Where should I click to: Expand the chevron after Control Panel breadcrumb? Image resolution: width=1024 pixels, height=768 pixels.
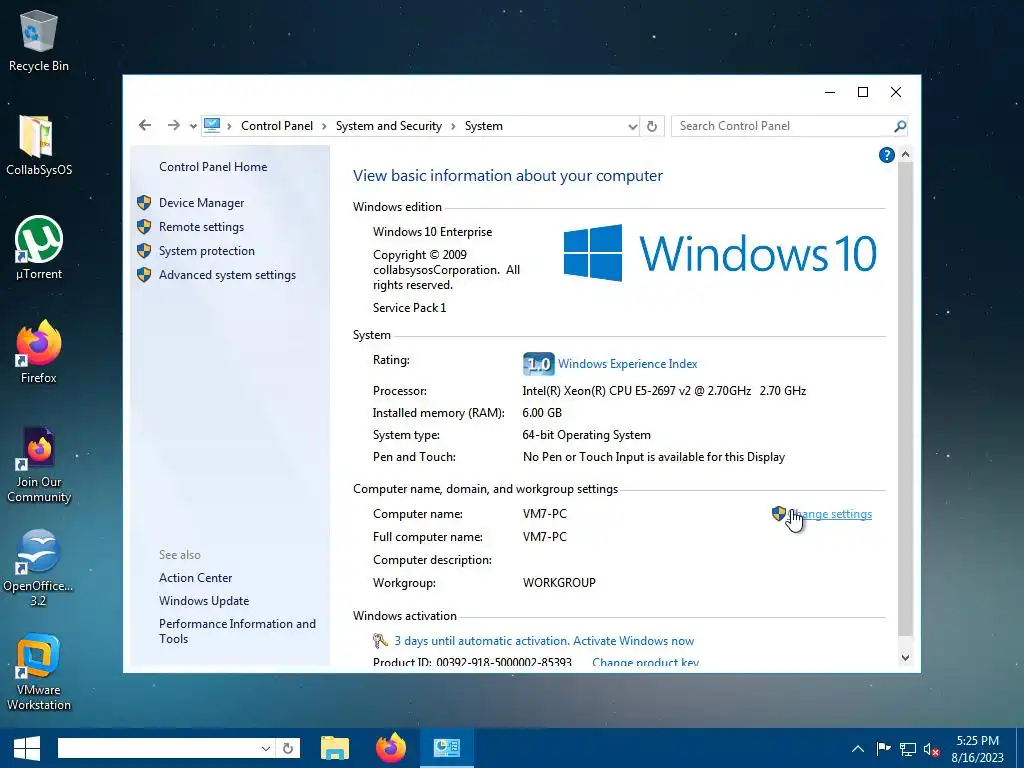tap(325, 126)
